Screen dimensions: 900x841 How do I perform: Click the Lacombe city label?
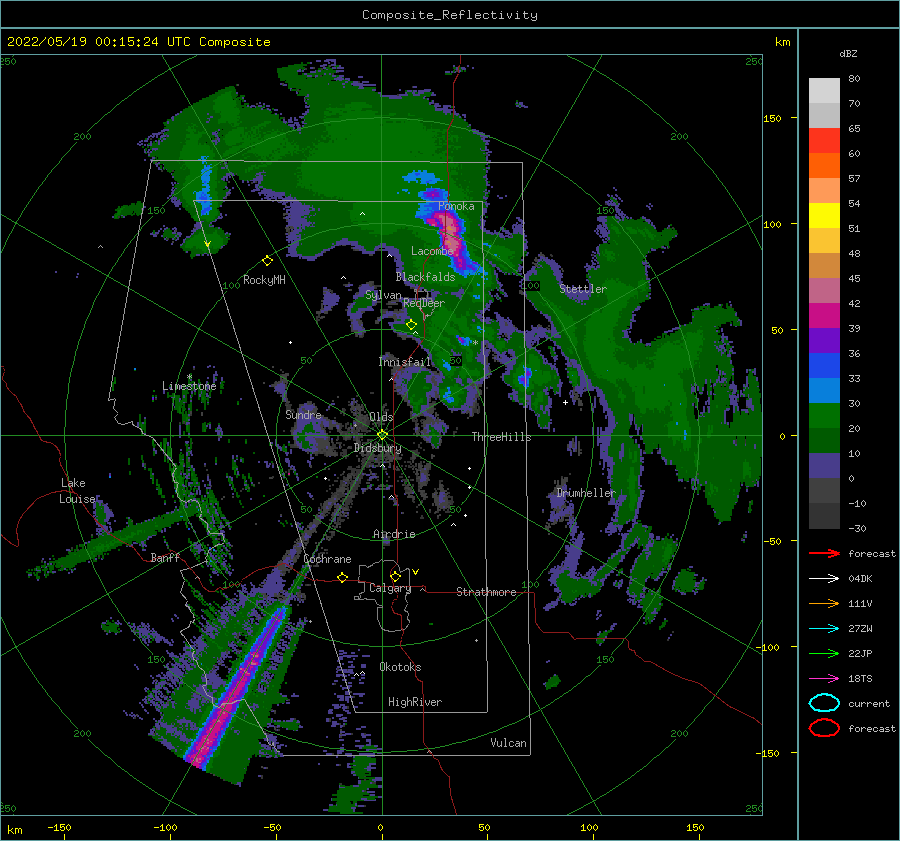click(x=432, y=251)
